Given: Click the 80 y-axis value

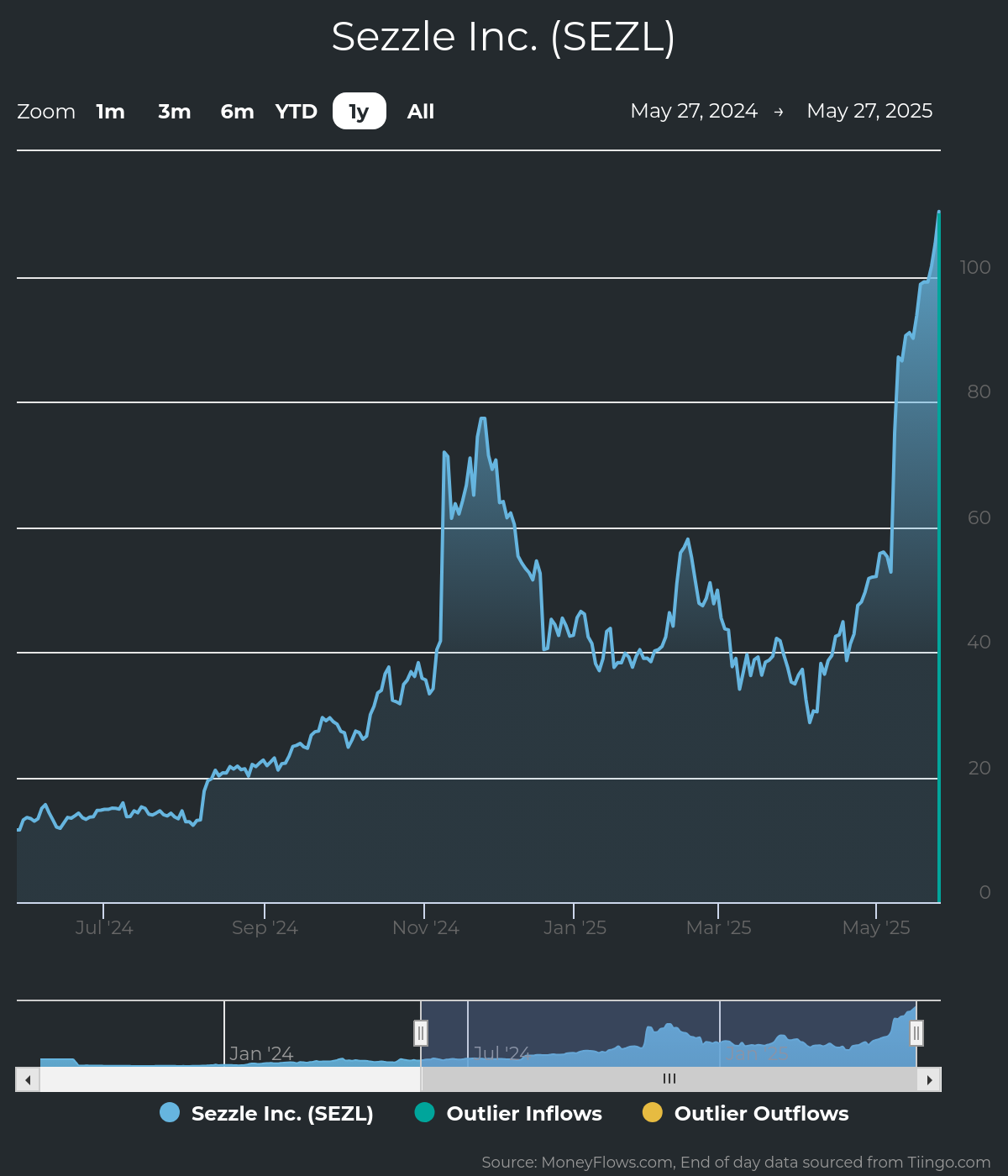Looking at the screenshot, I should 979,391.
